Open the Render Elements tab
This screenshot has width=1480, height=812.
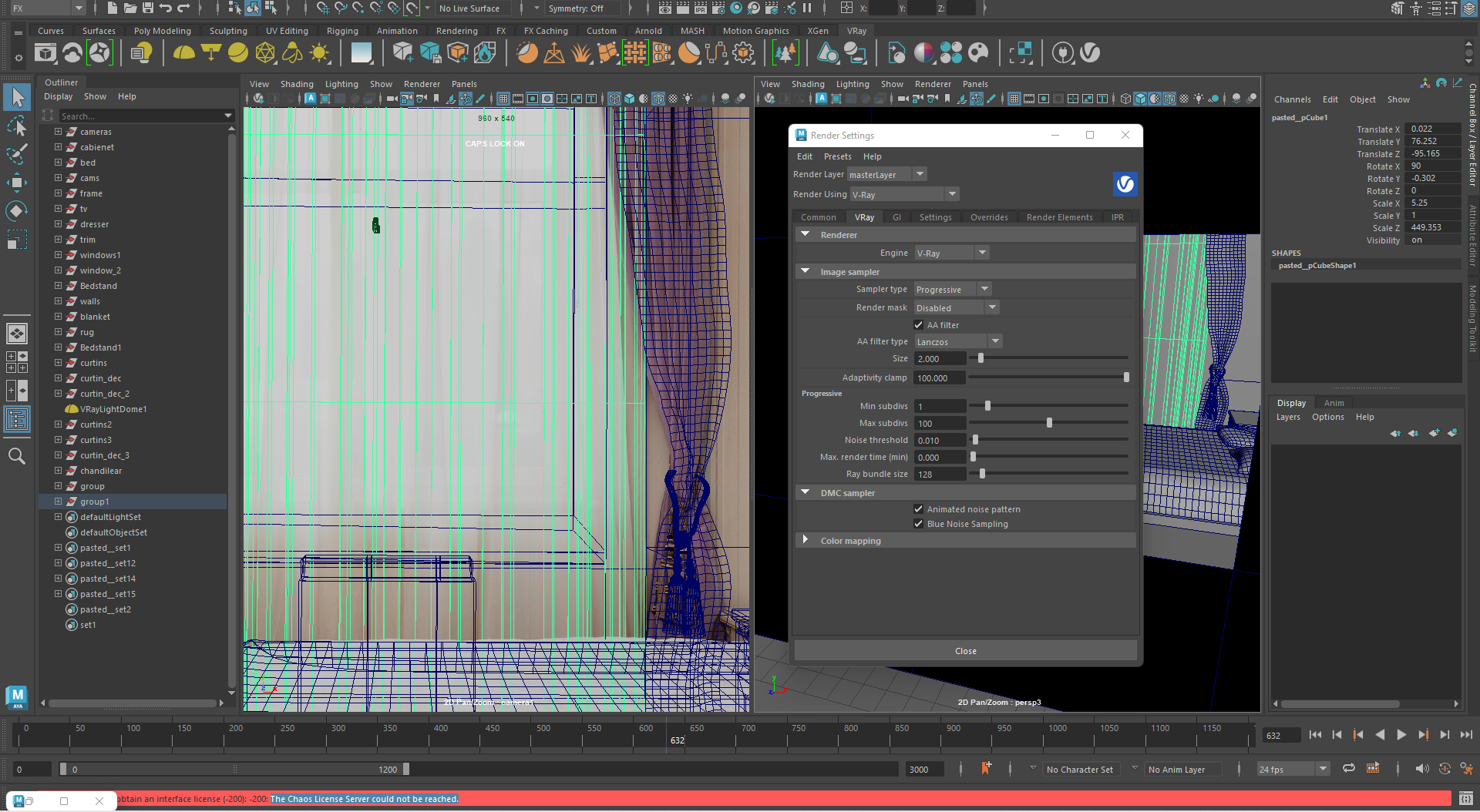[x=1059, y=217]
